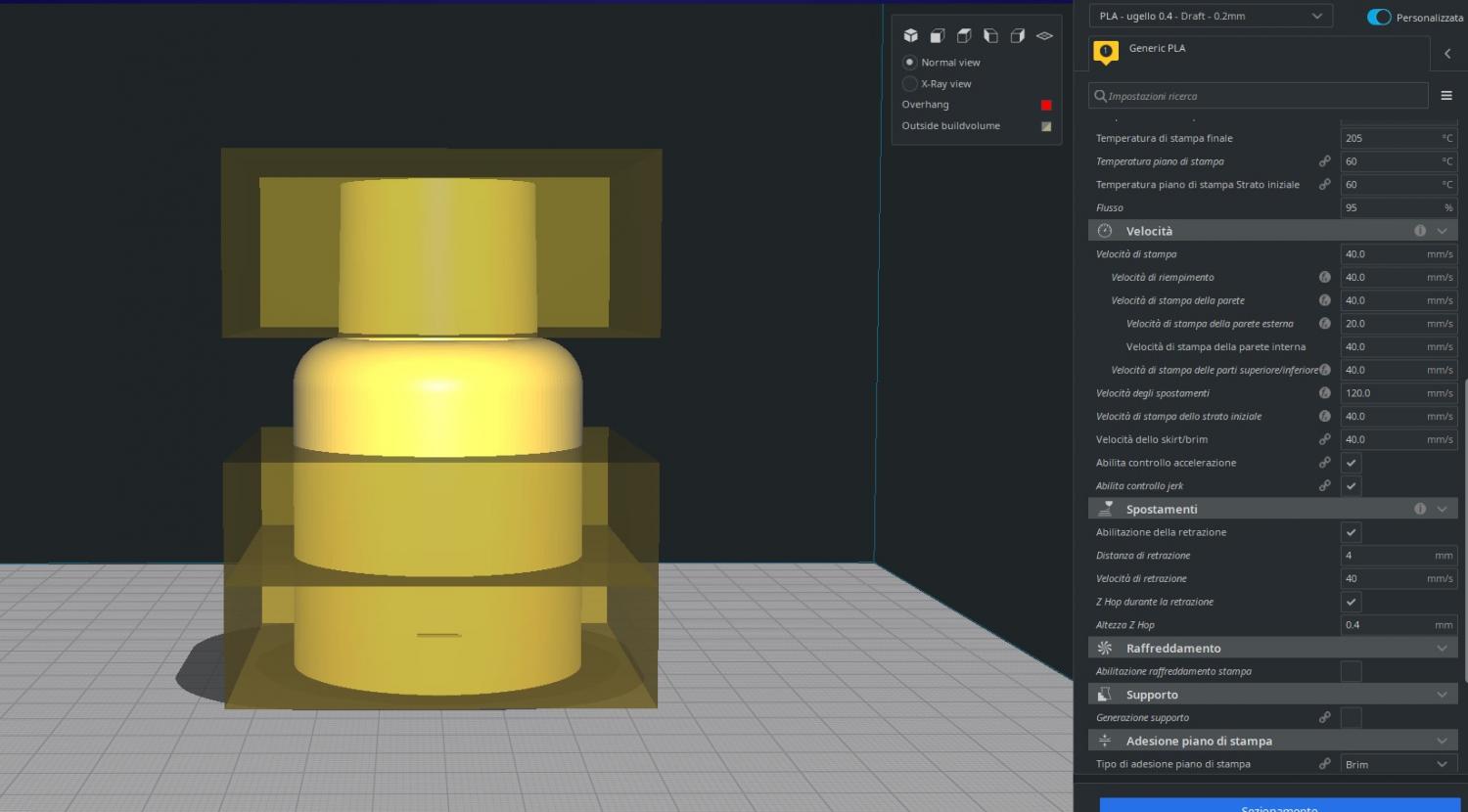Image resolution: width=1468 pixels, height=812 pixels.
Task: Click info icon in Velocità header
Action: (x=1419, y=231)
